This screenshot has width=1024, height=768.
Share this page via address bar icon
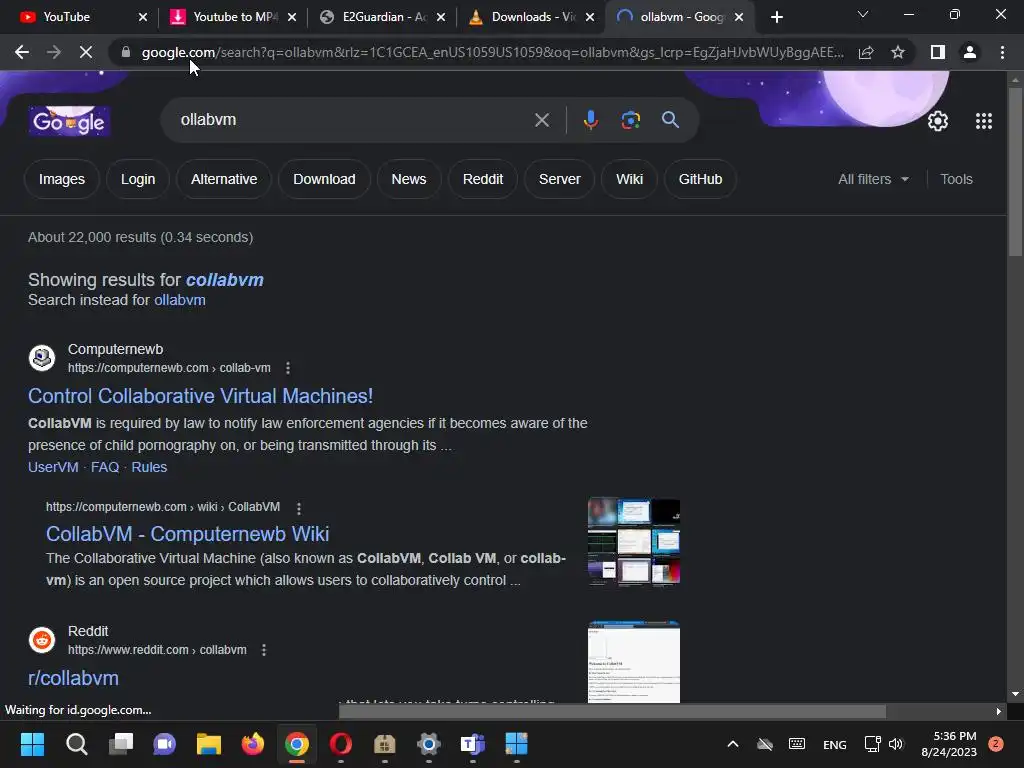(866, 52)
